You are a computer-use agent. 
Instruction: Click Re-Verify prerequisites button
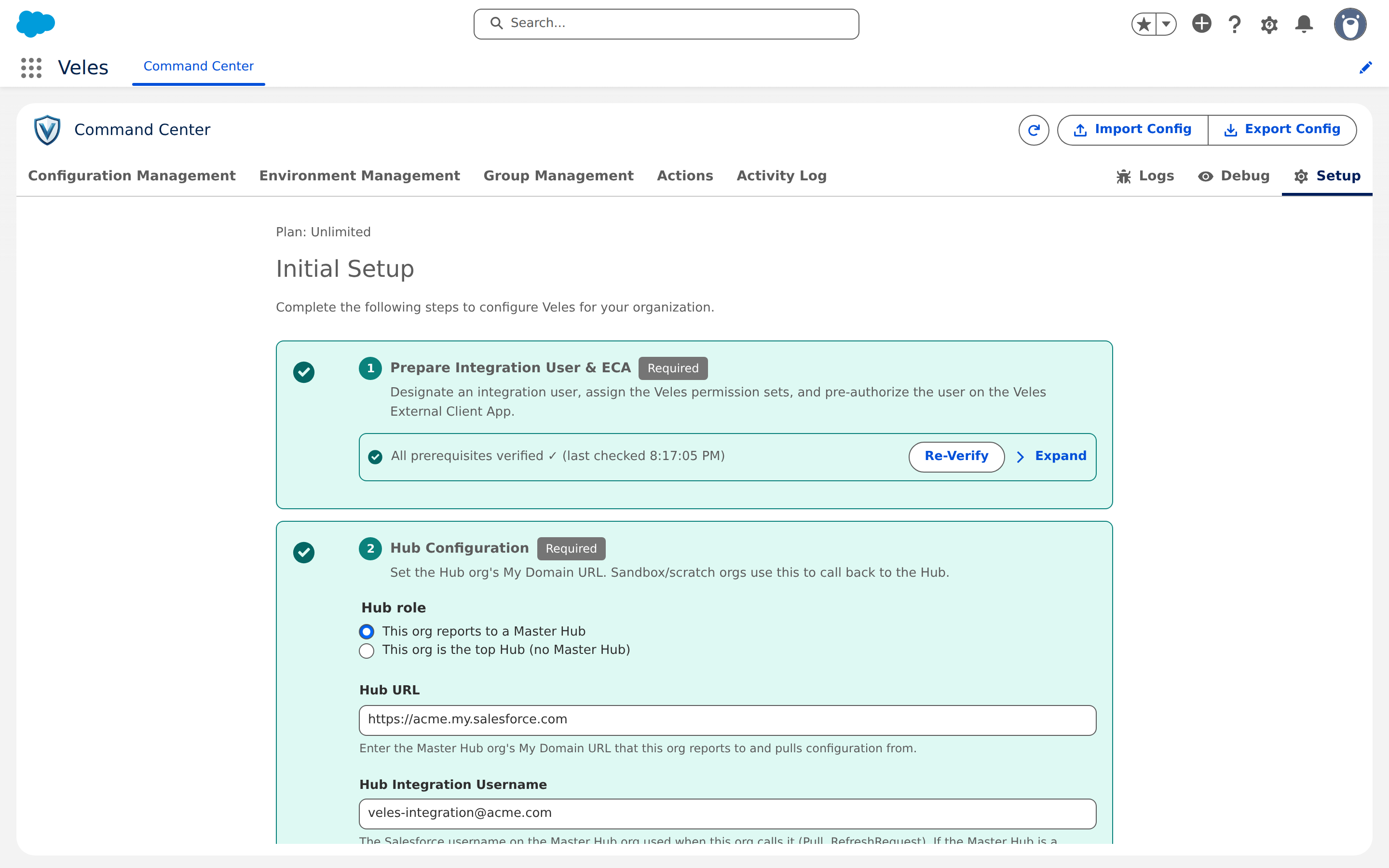click(956, 456)
